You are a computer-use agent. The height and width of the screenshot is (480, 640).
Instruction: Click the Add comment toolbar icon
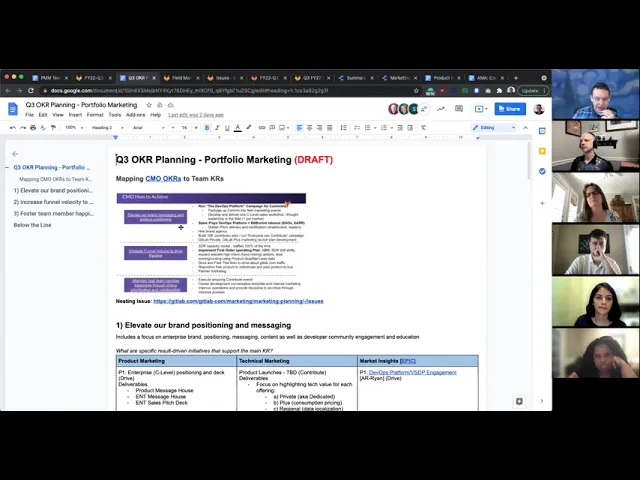pos(272,128)
